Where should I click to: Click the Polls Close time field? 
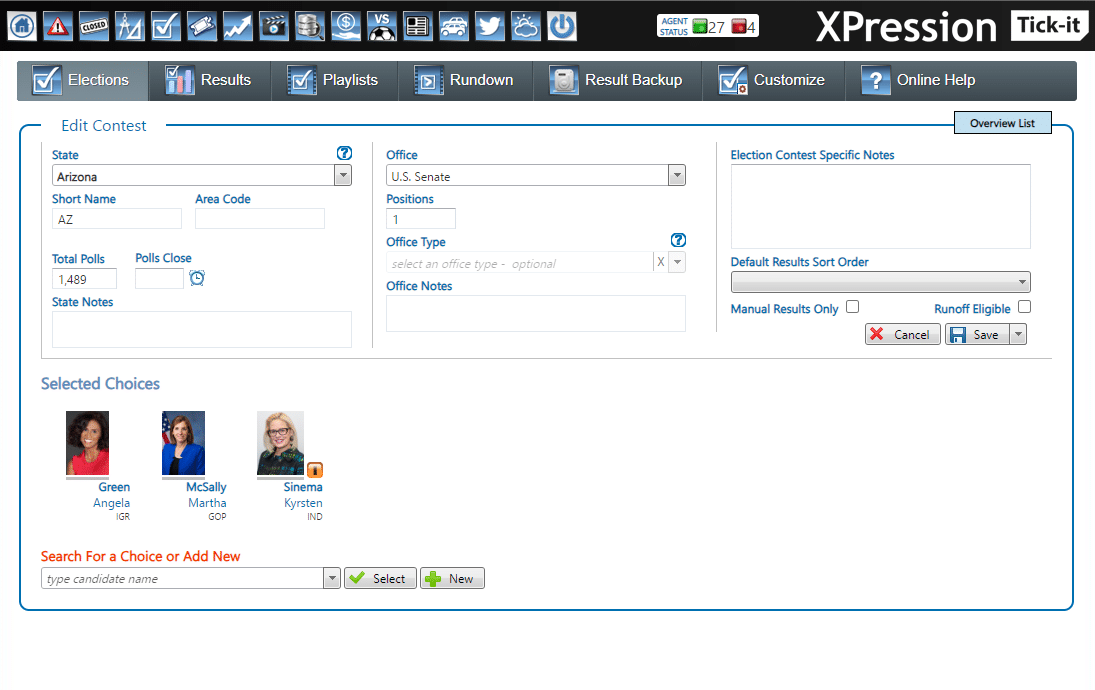point(159,279)
